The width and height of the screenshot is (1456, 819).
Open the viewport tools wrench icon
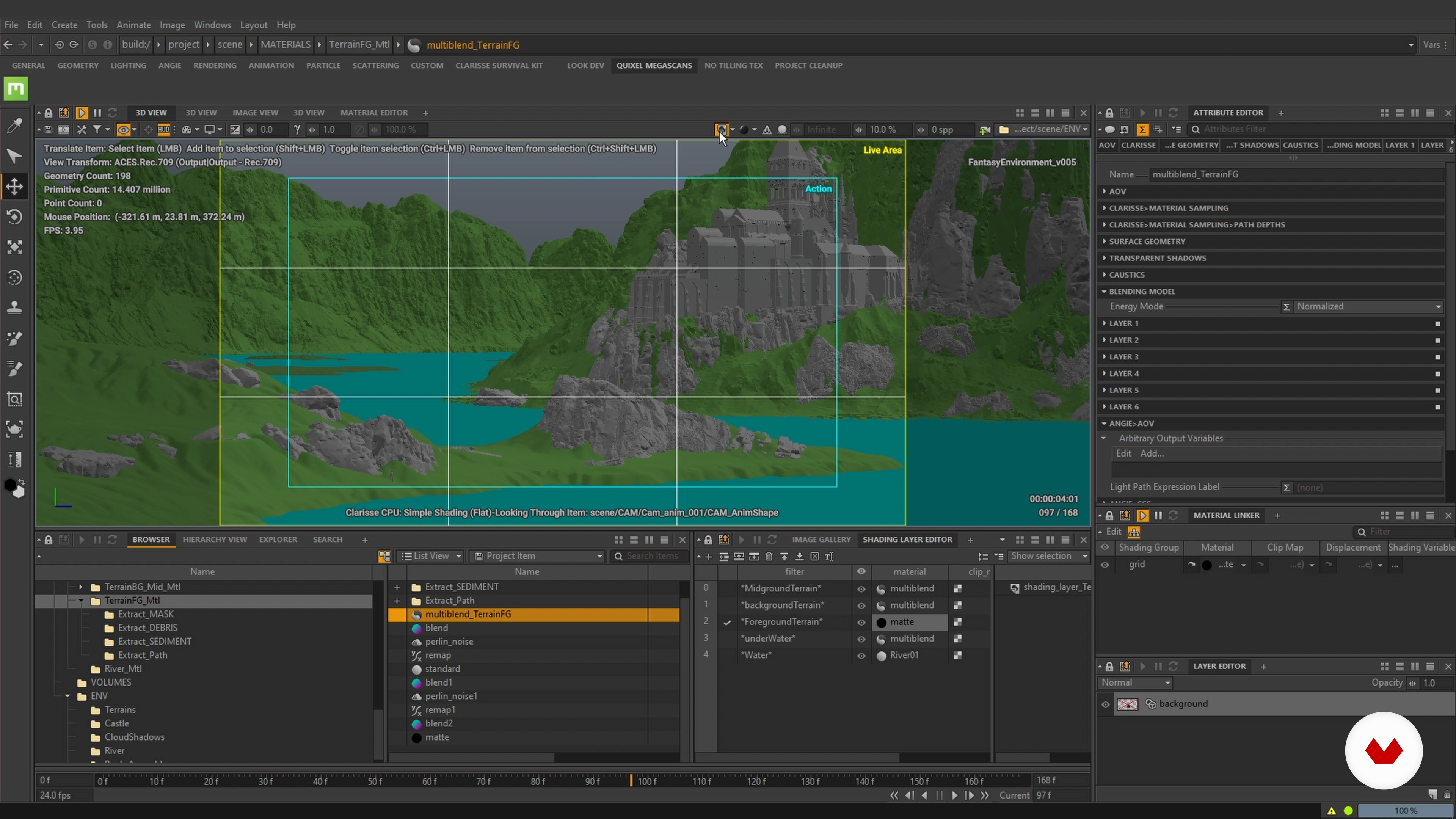[x=82, y=129]
